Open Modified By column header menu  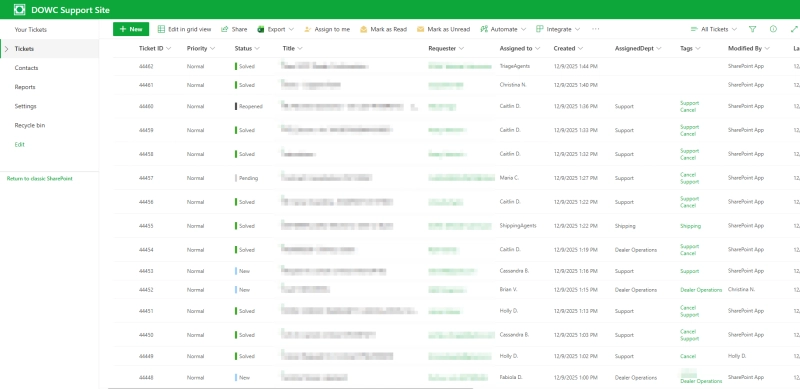(x=749, y=48)
